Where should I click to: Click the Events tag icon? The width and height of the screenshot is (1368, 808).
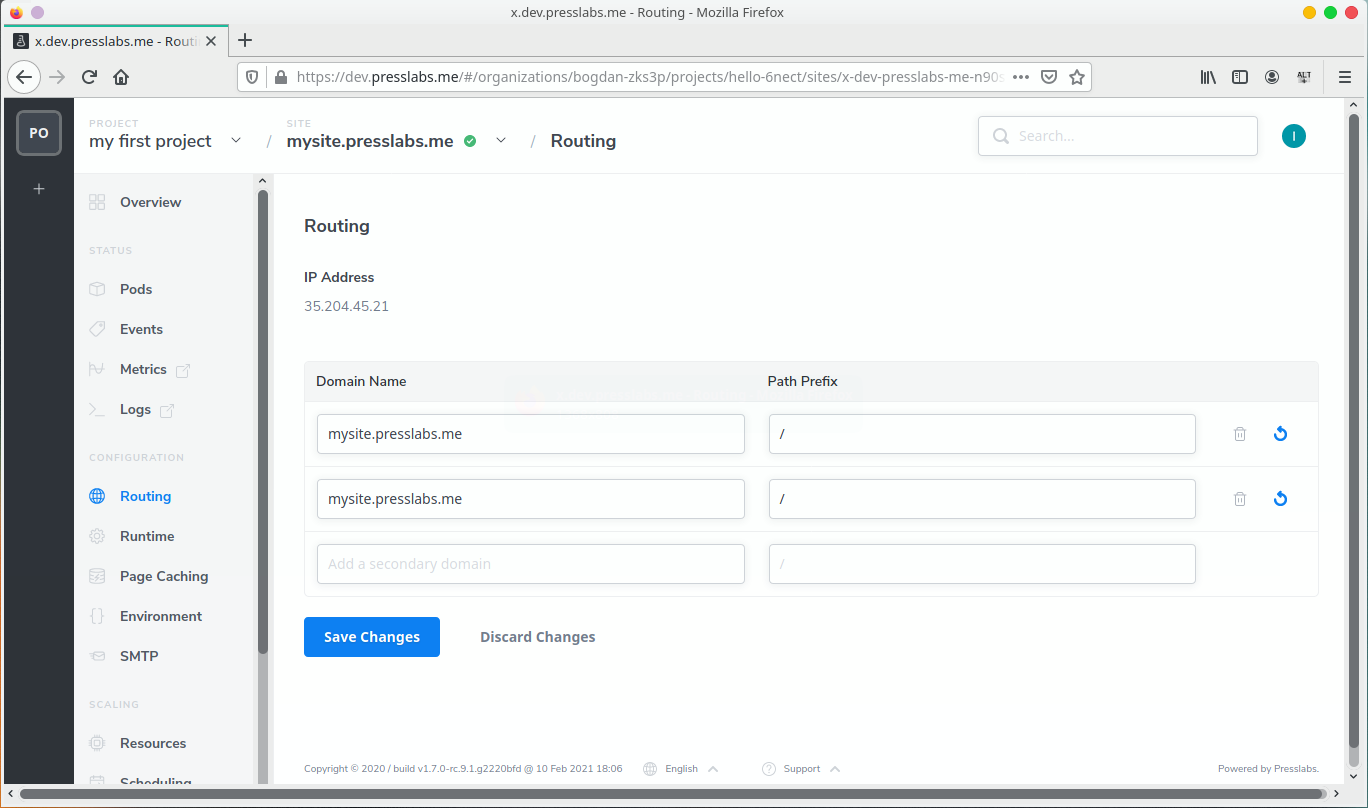97,329
